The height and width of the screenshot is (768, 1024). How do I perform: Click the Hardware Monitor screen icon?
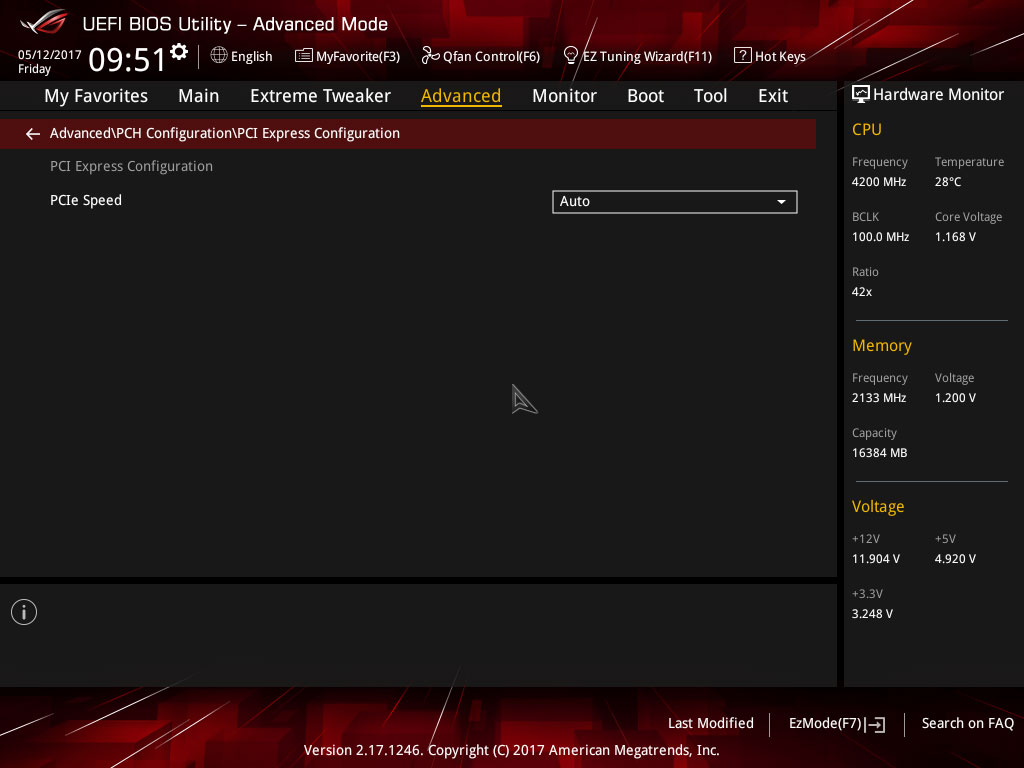click(x=860, y=95)
